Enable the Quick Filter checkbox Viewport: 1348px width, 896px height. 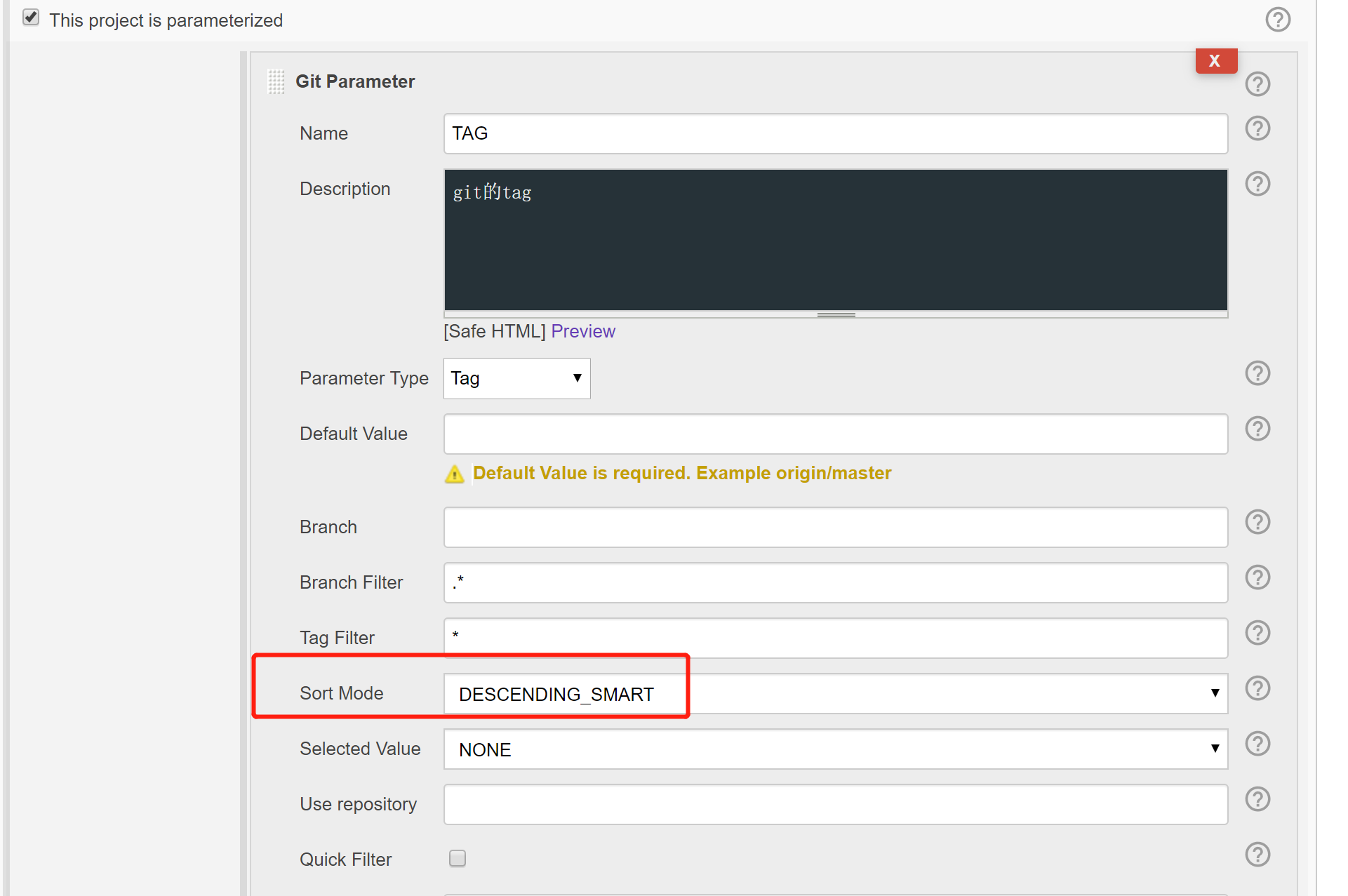point(457,858)
